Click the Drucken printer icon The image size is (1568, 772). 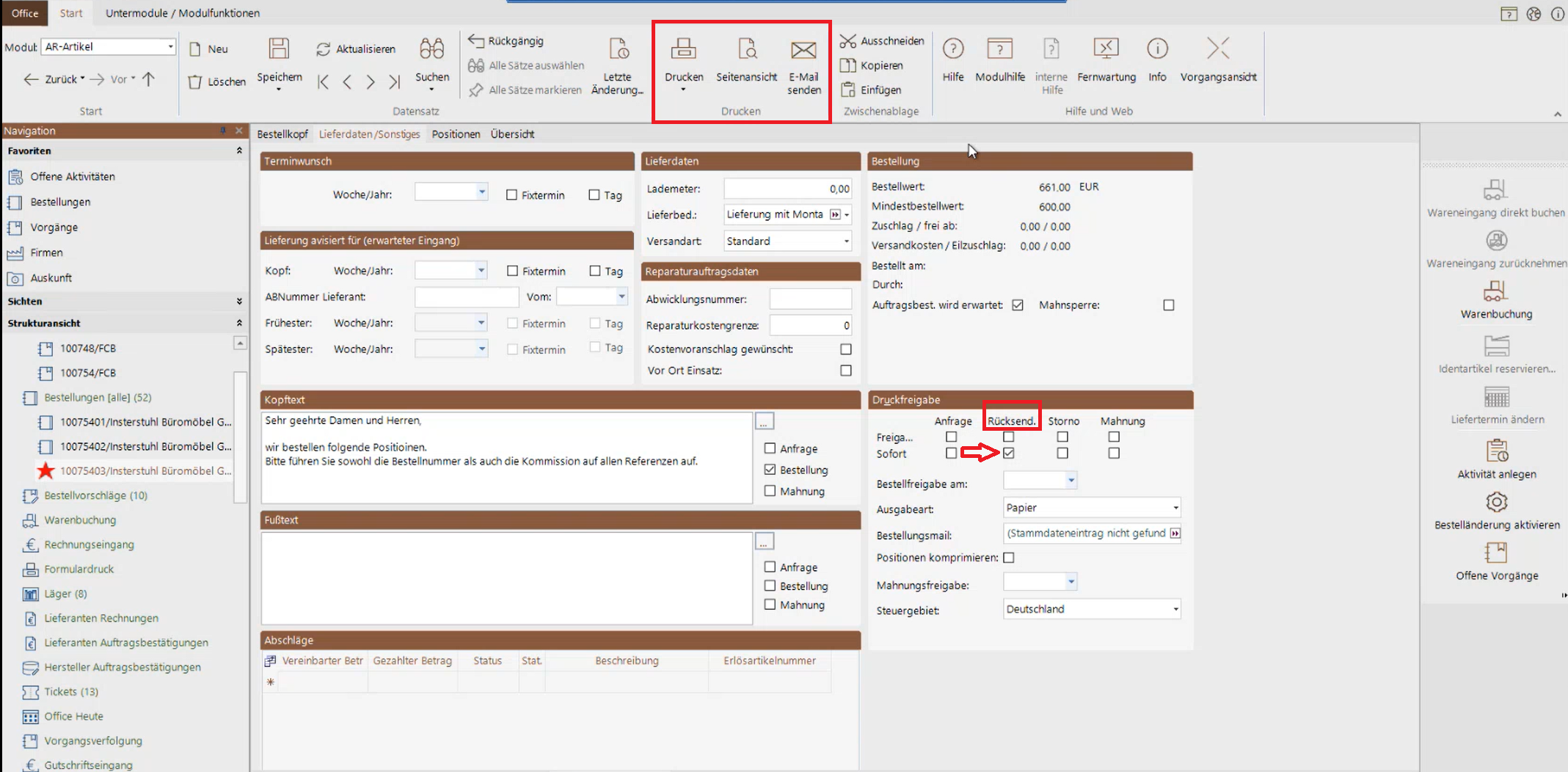(x=683, y=49)
